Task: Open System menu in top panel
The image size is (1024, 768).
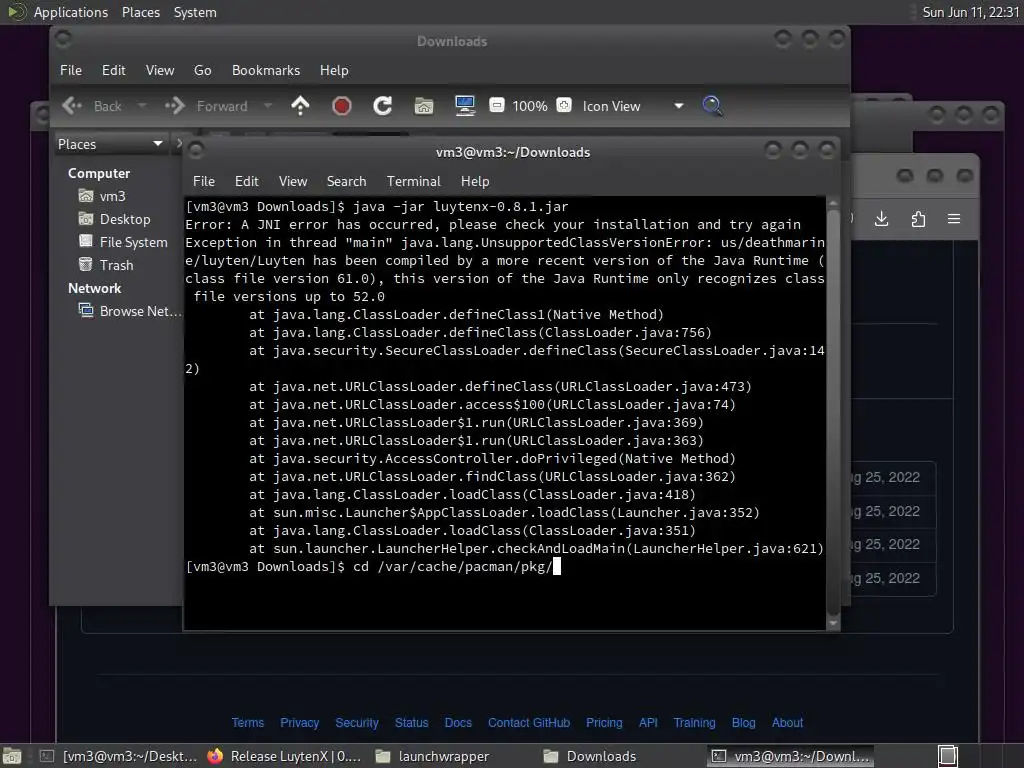Action: (x=195, y=12)
